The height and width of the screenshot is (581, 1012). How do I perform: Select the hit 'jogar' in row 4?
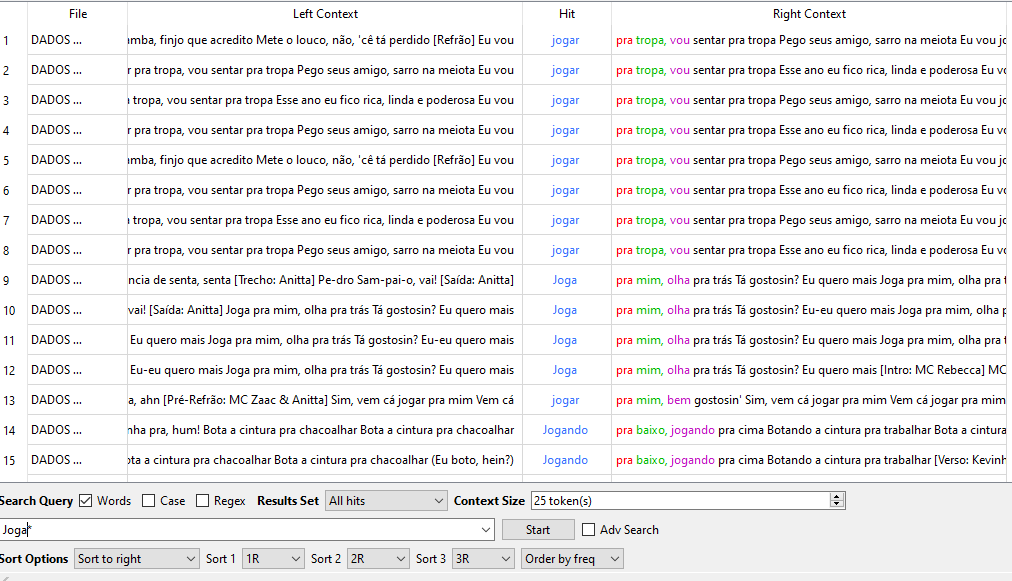pos(565,130)
